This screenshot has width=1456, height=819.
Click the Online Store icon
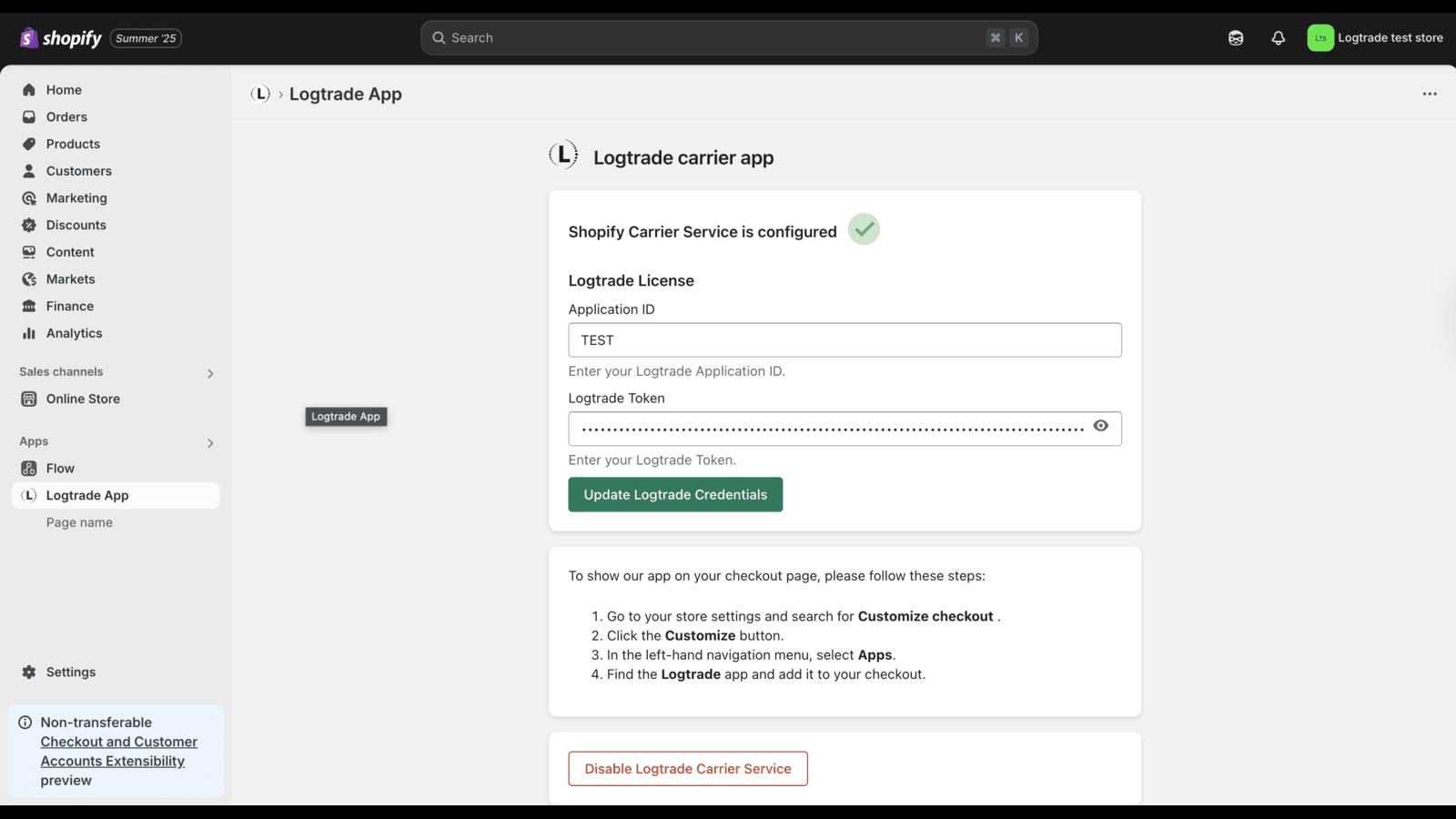[x=29, y=399]
